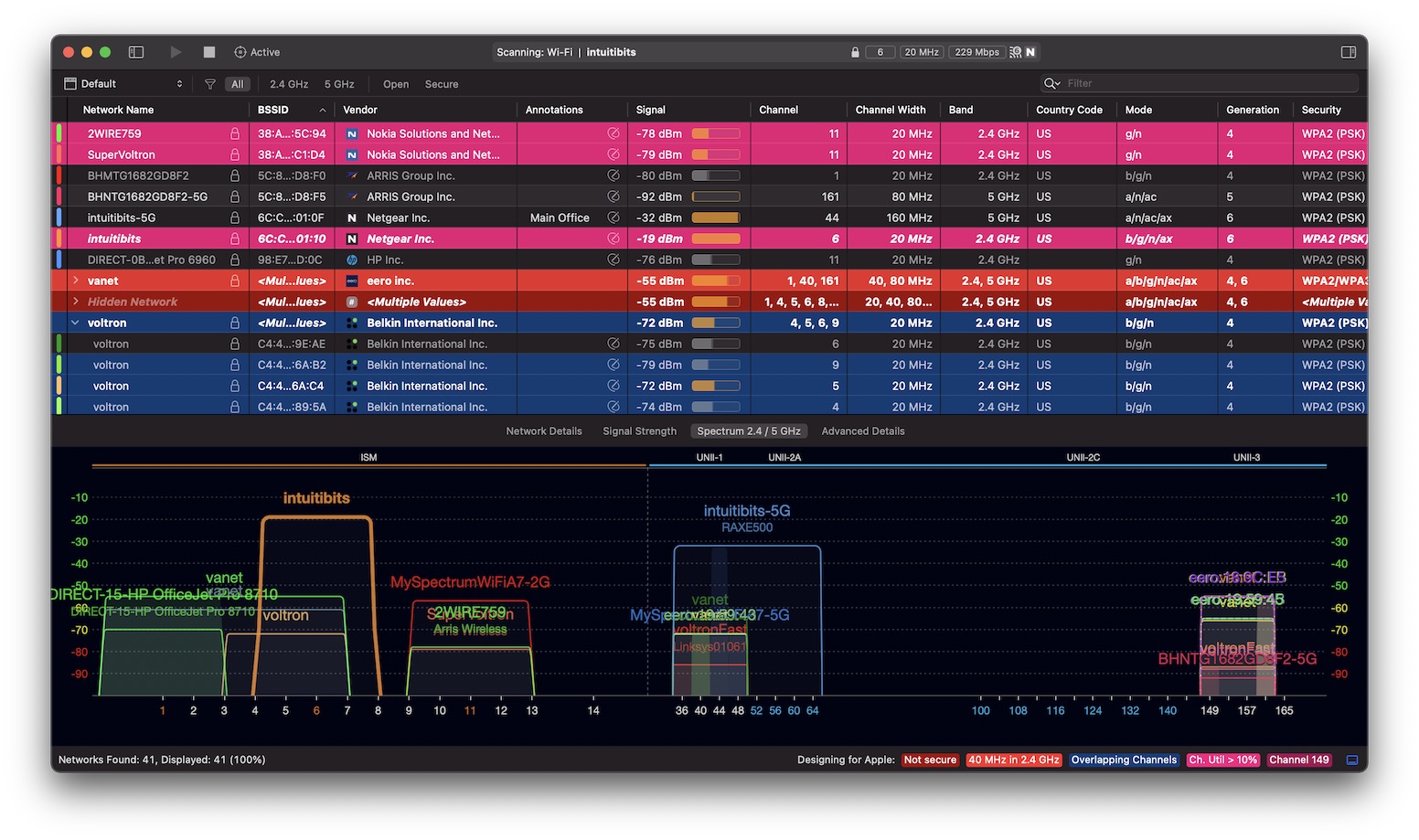Click annotation icon on voltron C4:4...:6A:C4 row

(x=613, y=386)
